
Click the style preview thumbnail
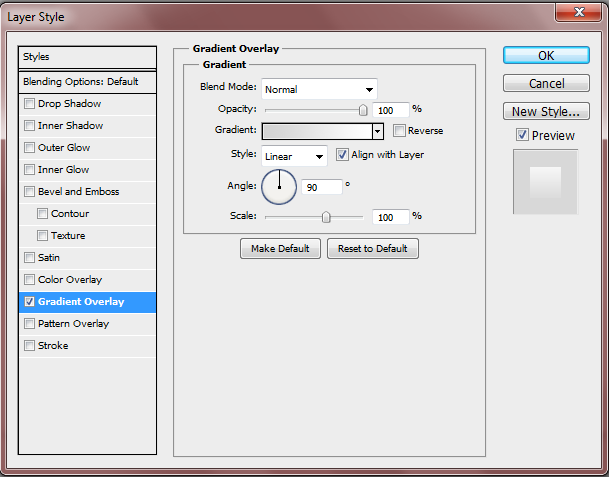pos(545,182)
